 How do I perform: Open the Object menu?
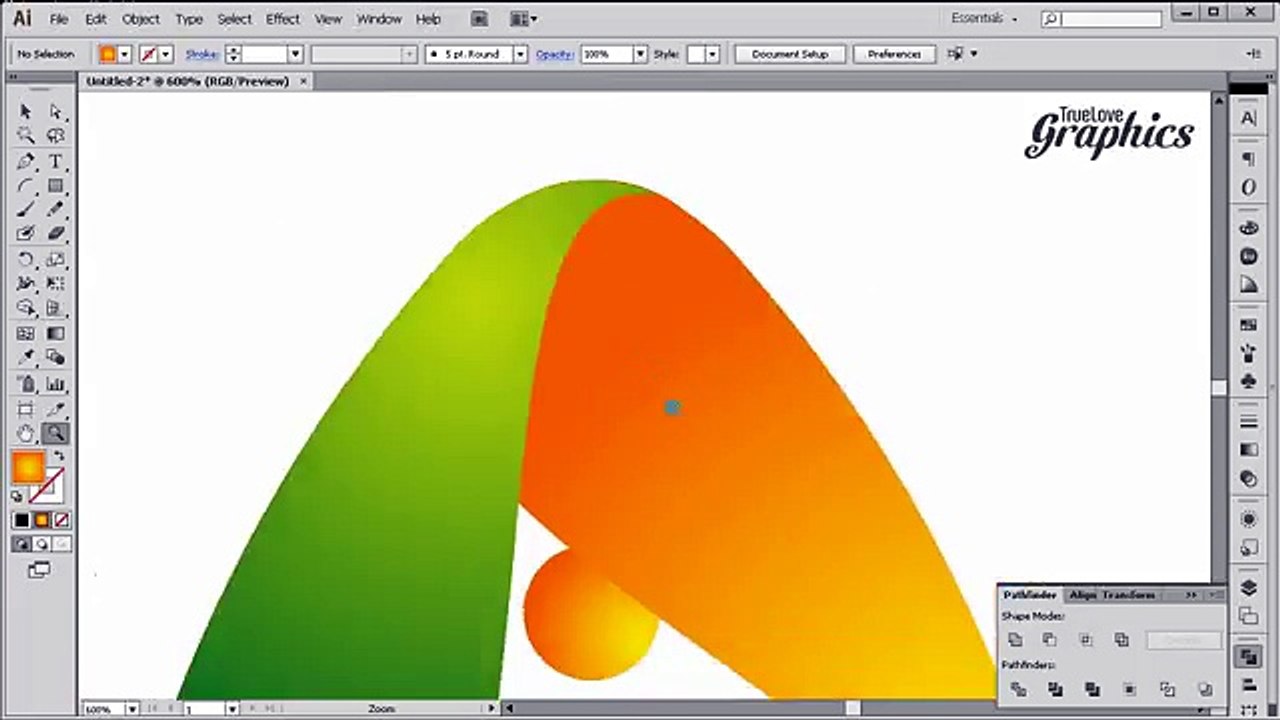141,19
